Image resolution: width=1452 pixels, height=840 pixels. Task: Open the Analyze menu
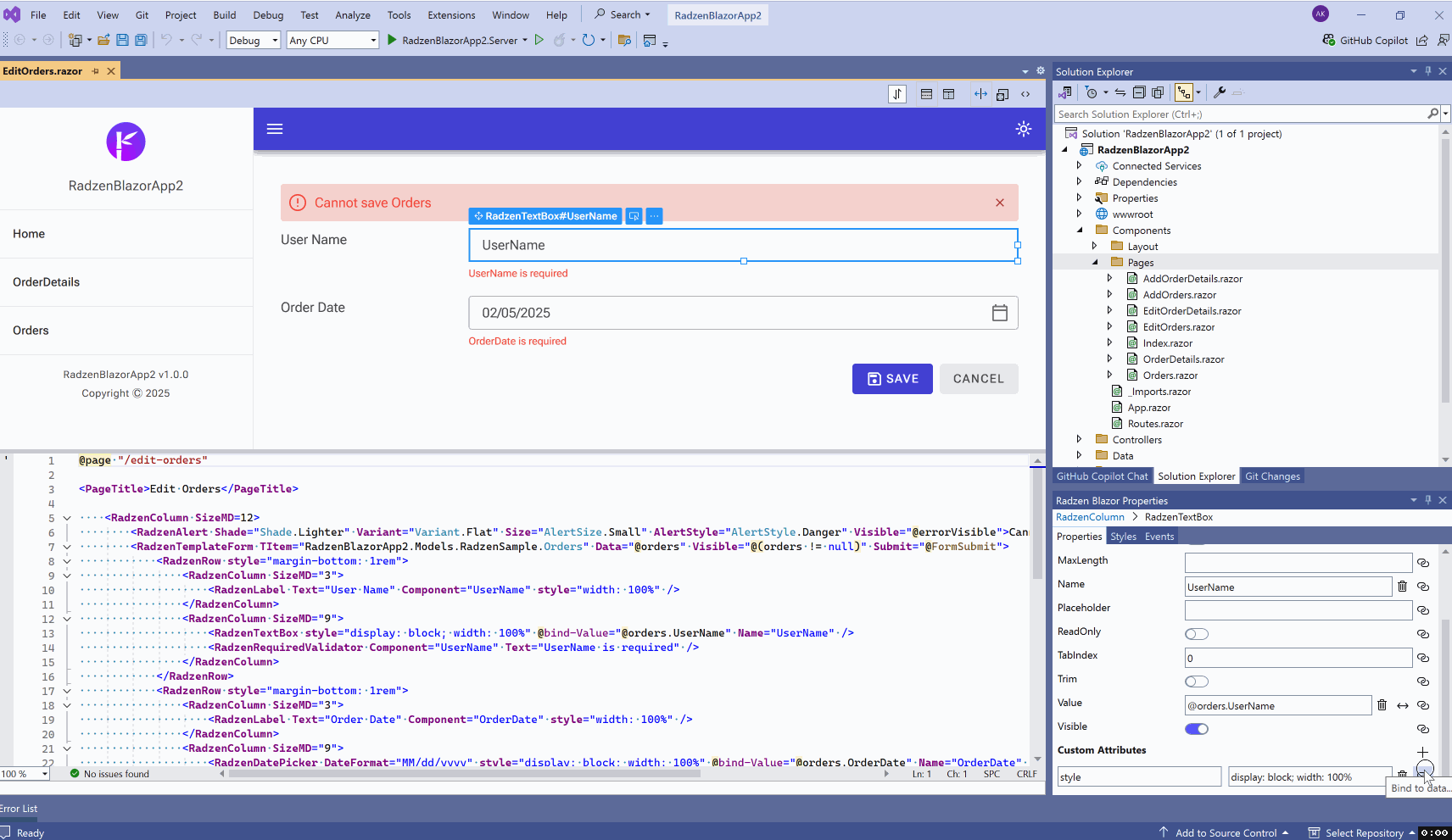353,15
